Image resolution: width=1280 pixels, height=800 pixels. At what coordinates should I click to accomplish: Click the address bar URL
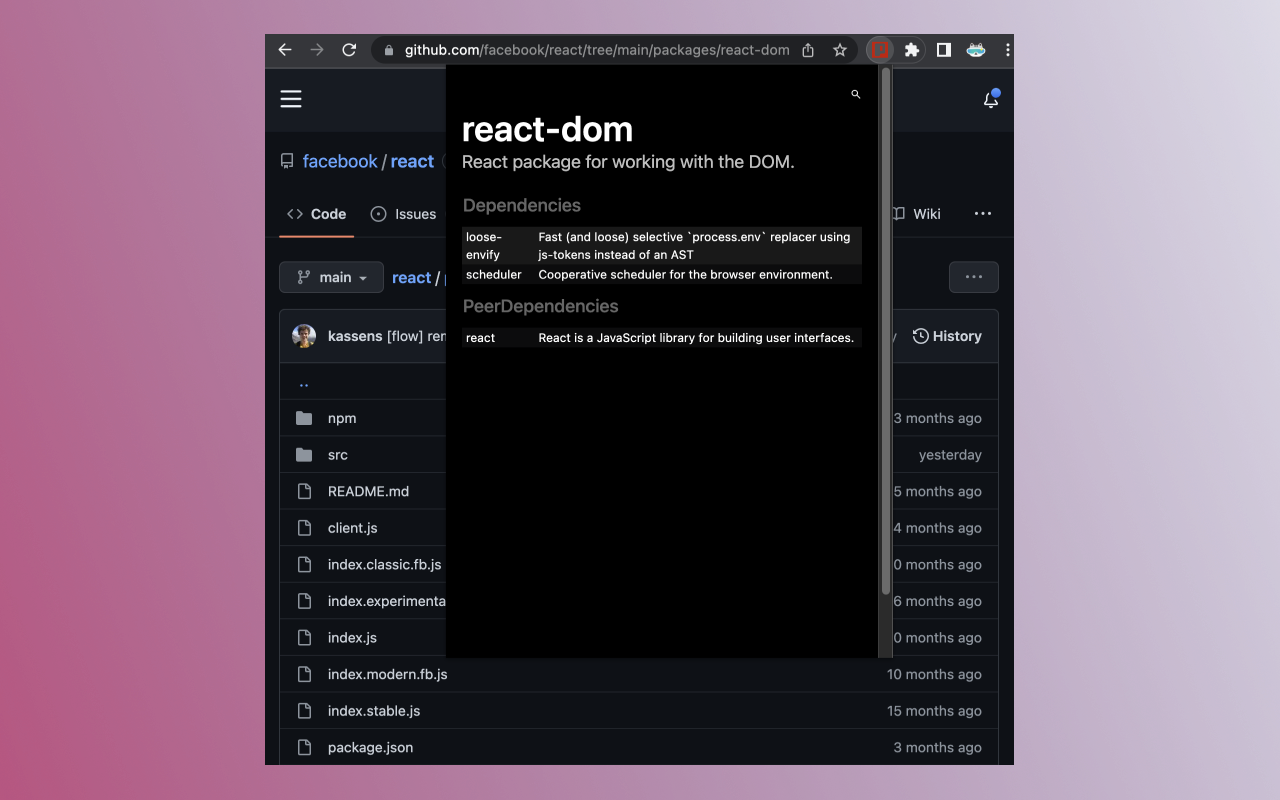tap(597, 50)
